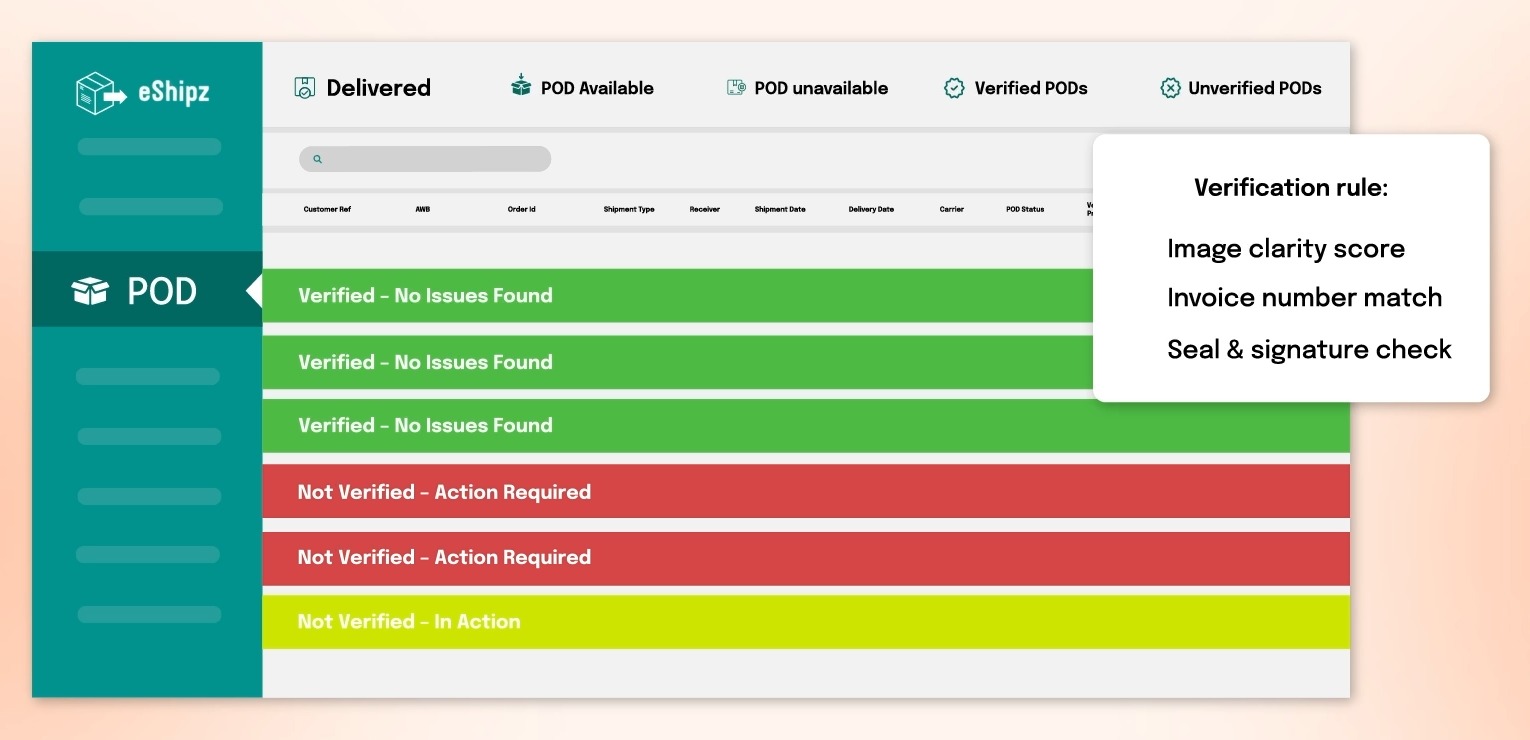
Task: Click the Delivered tab icon
Action: point(305,88)
